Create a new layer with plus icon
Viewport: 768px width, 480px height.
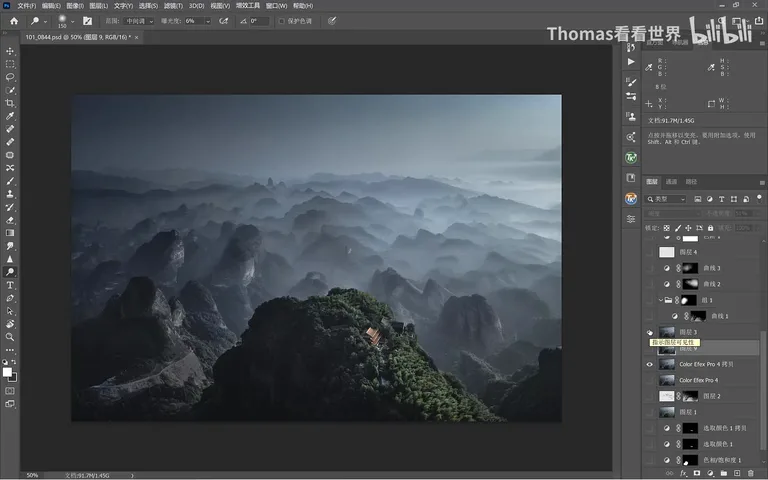point(737,473)
